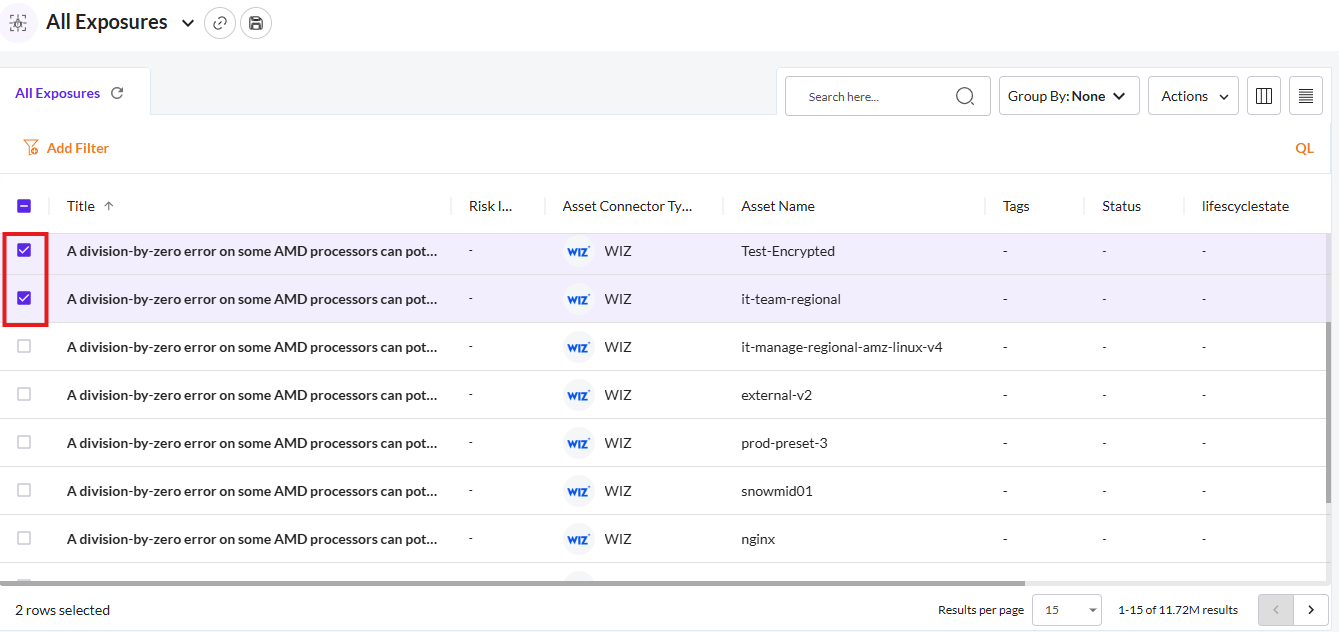Toggle the select-all header checkbox

tap(24, 206)
